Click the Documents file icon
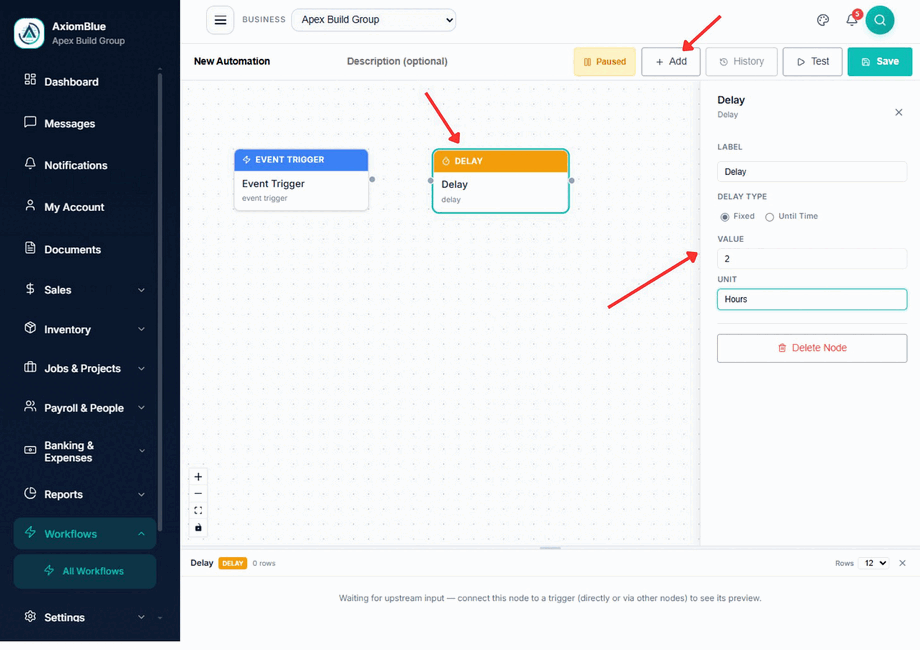 point(30,248)
